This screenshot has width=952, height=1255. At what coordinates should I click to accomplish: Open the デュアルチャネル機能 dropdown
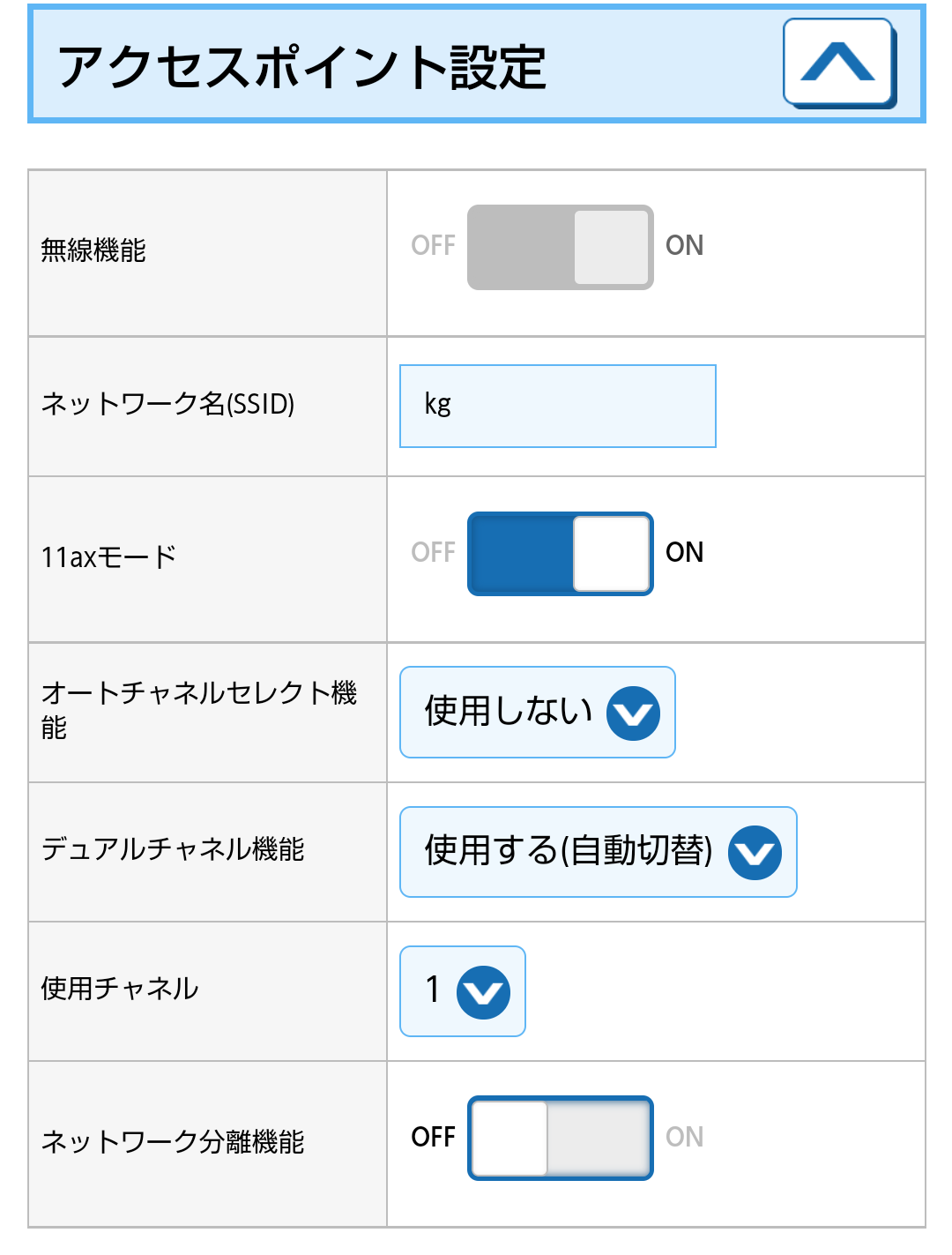(598, 852)
